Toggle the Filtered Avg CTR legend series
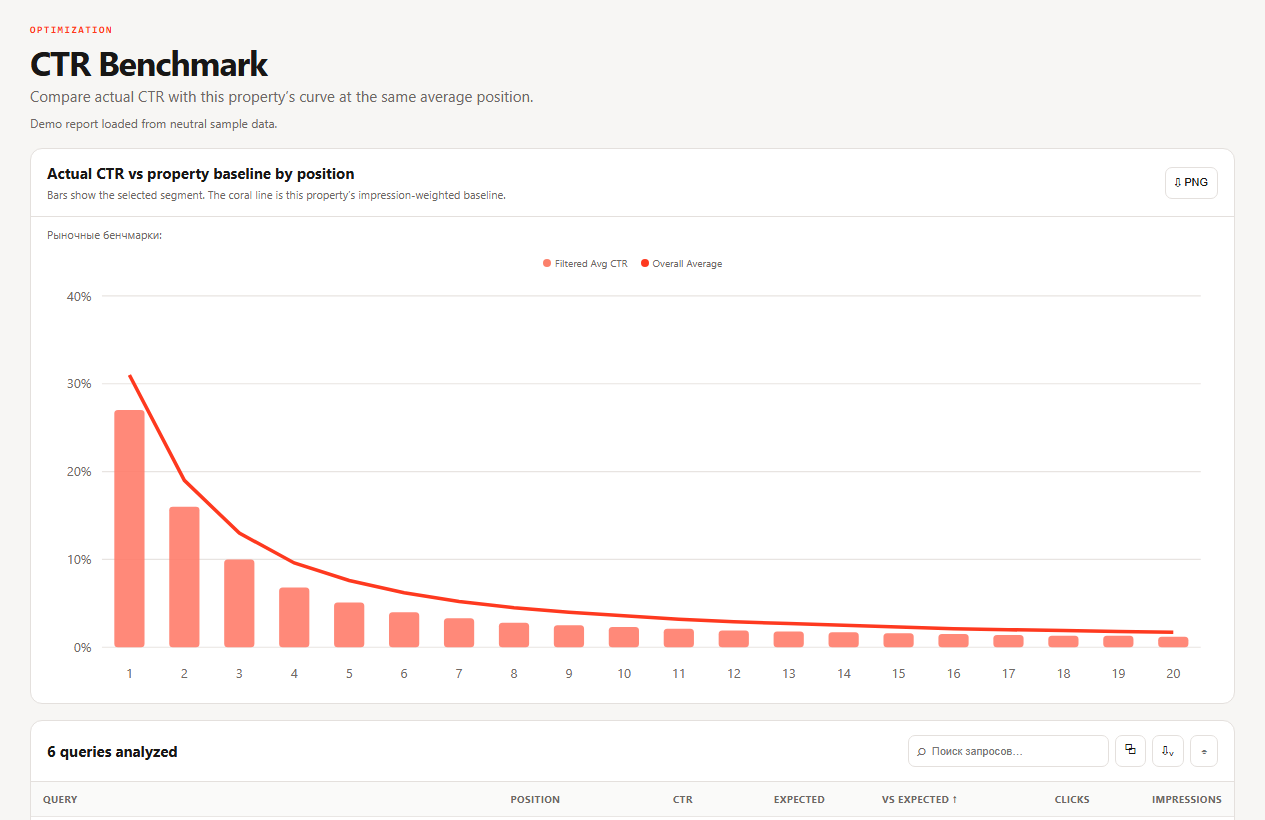This screenshot has width=1265, height=820. point(585,264)
